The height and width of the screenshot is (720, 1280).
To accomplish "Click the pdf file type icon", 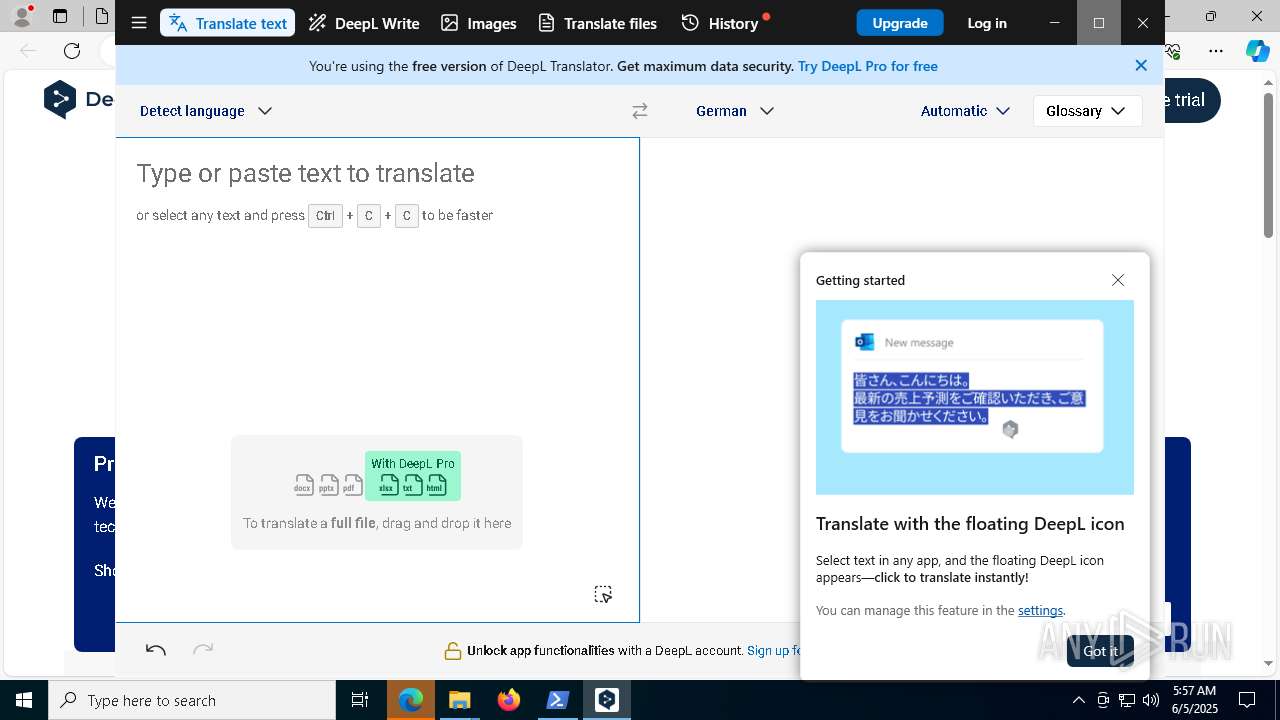I will (x=352, y=485).
